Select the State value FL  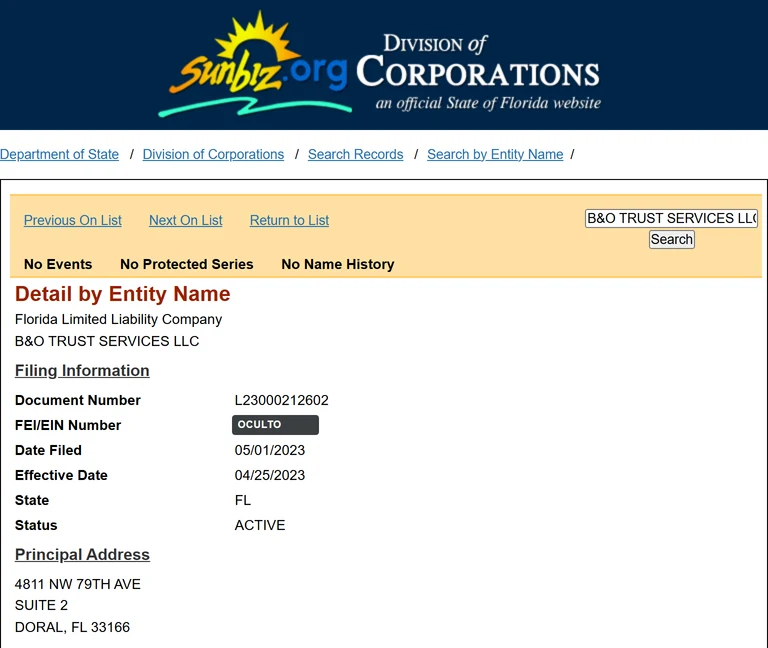coord(242,500)
